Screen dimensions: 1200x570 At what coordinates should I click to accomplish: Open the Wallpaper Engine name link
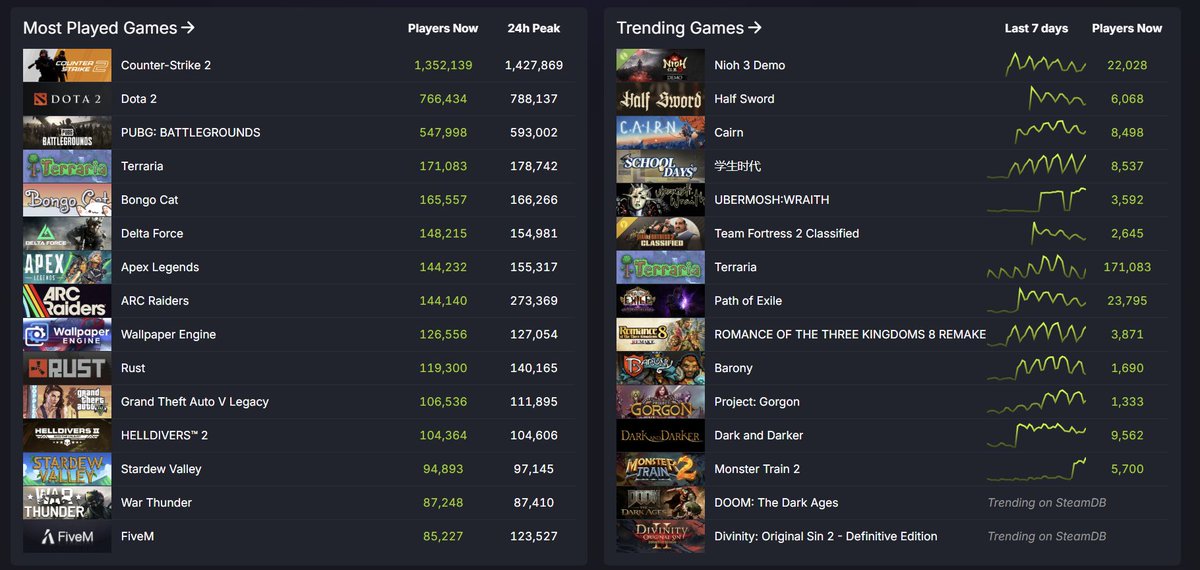click(168, 334)
